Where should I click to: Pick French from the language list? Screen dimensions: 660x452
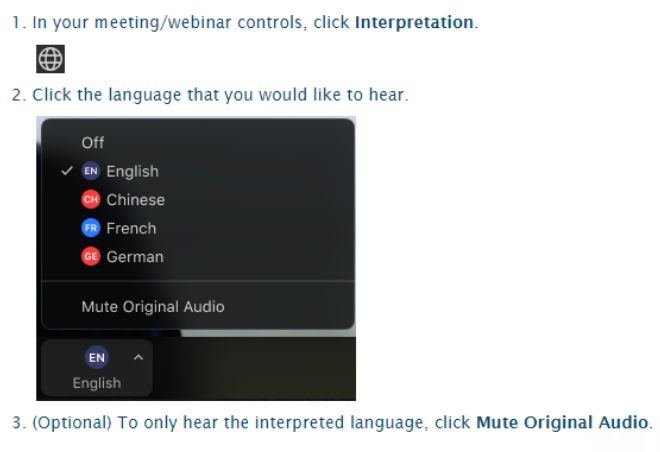(x=131, y=228)
